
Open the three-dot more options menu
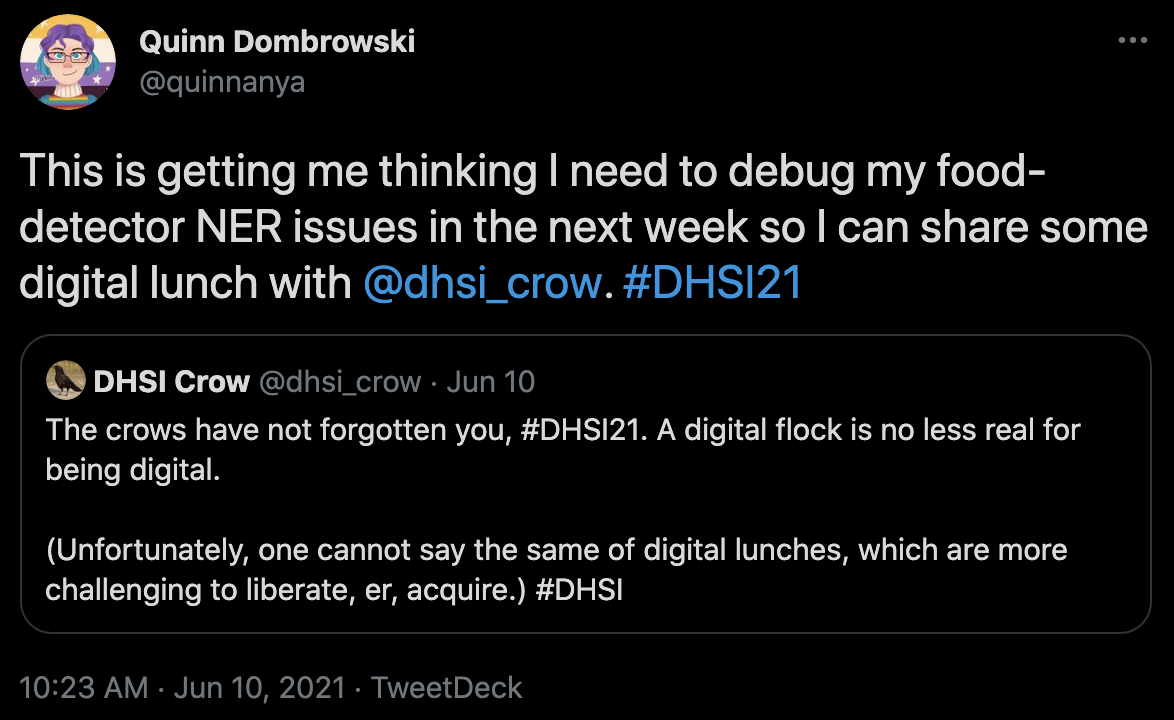point(1132,41)
